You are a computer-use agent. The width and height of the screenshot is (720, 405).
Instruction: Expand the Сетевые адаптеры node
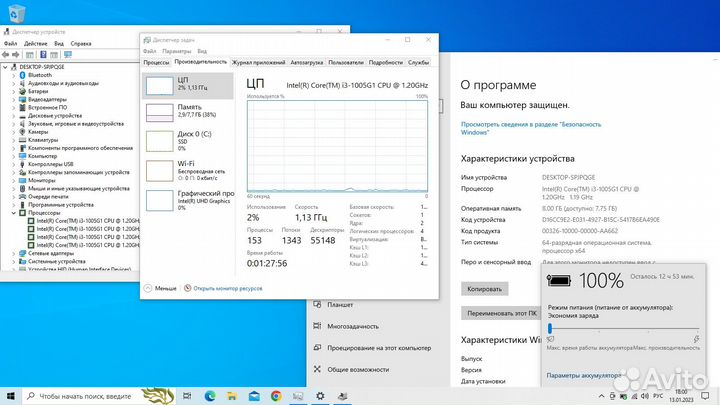click(x=14, y=253)
